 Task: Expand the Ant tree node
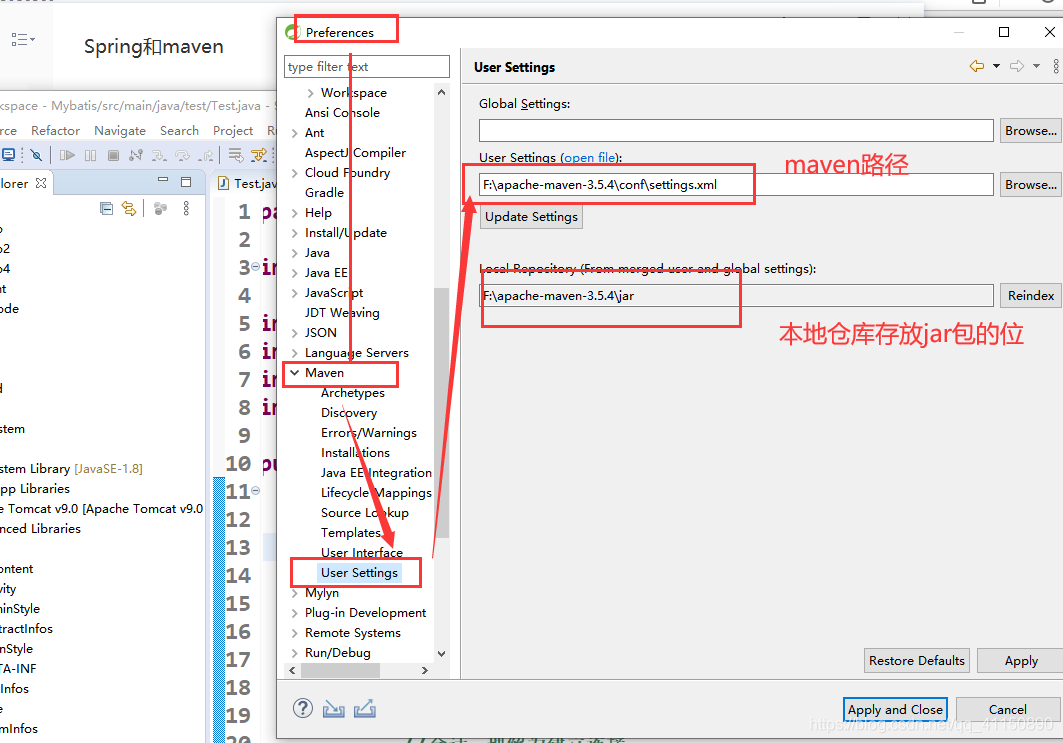(294, 133)
